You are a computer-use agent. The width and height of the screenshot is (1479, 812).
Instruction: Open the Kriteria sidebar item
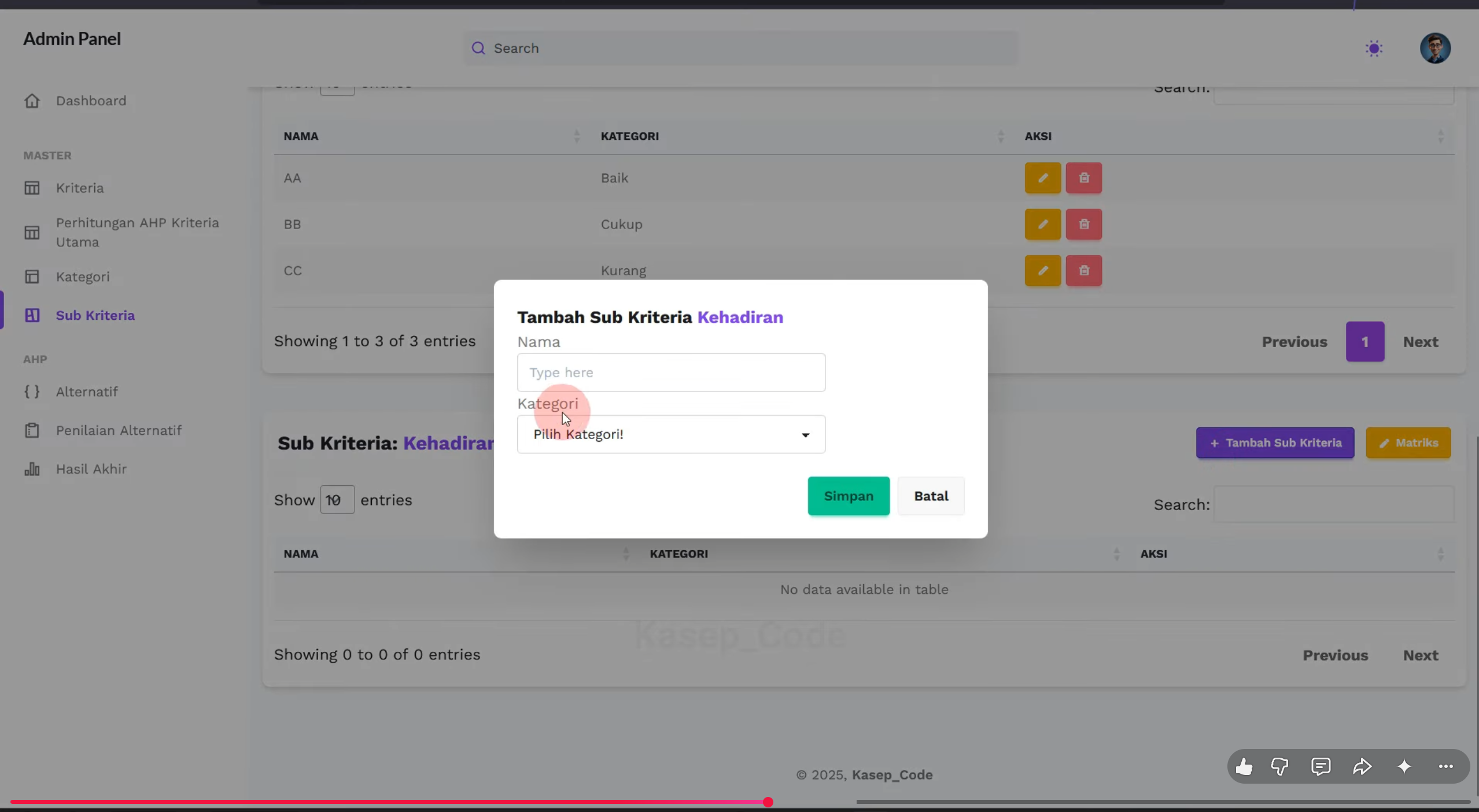(80, 188)
